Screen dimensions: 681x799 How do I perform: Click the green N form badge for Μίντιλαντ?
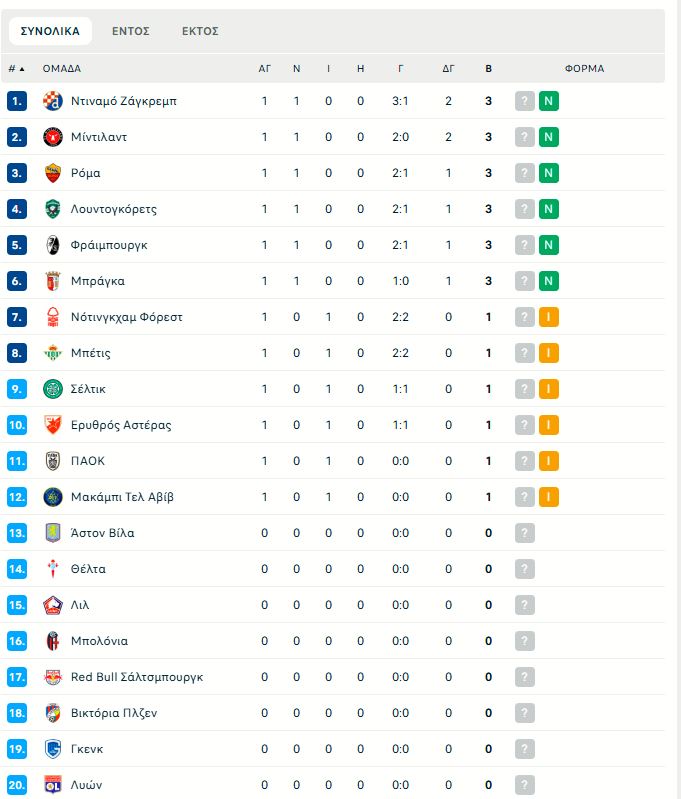[x=548, y=137]
